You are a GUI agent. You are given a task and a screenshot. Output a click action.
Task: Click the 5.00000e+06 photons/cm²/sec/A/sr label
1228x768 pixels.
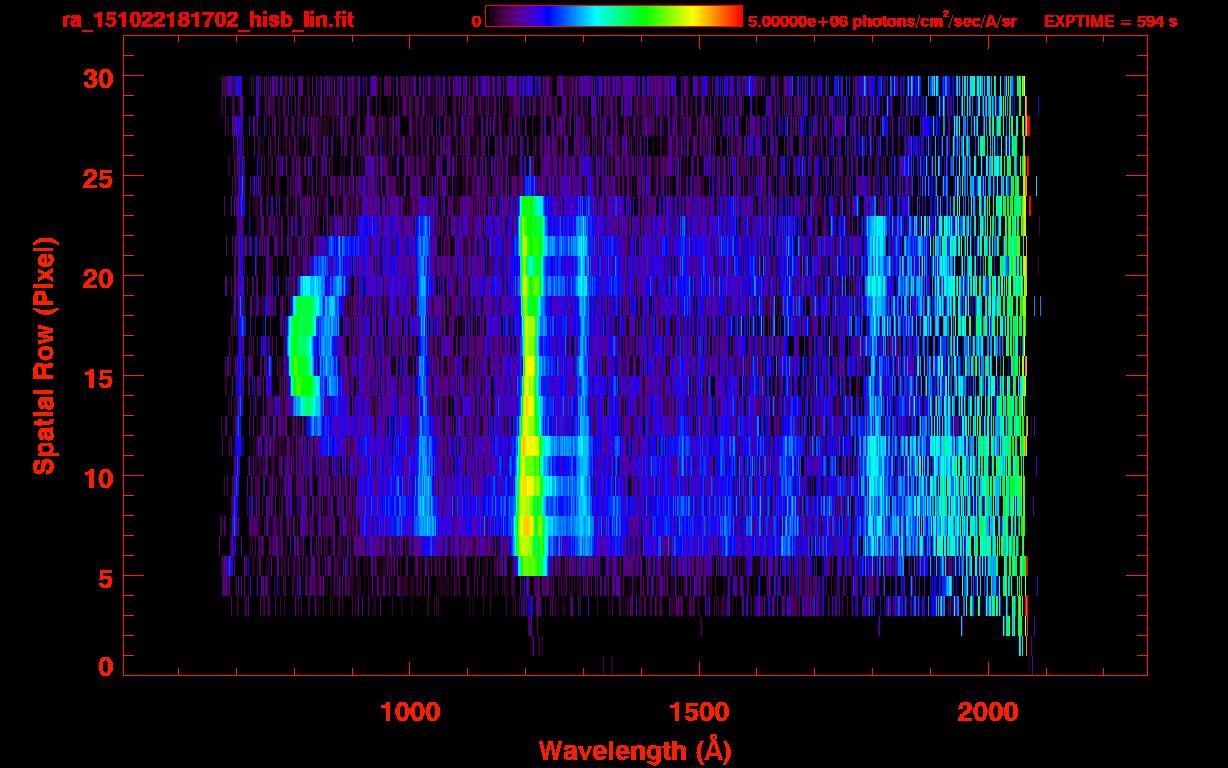[x=882, y=20]
